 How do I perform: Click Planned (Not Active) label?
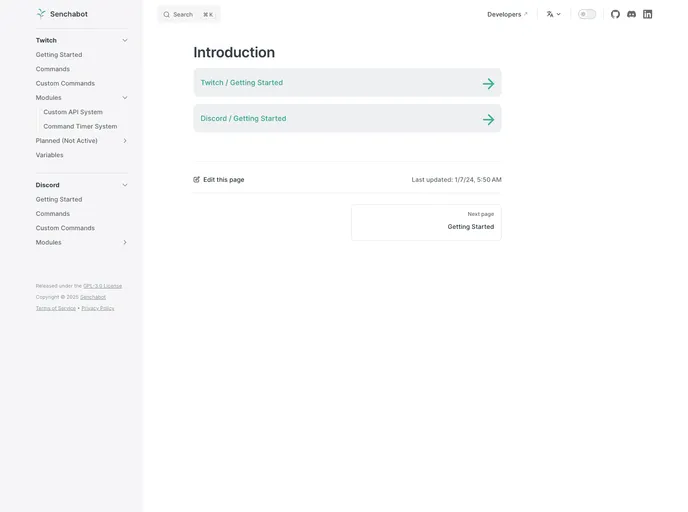pyautogui.click(x=66, y=141)
